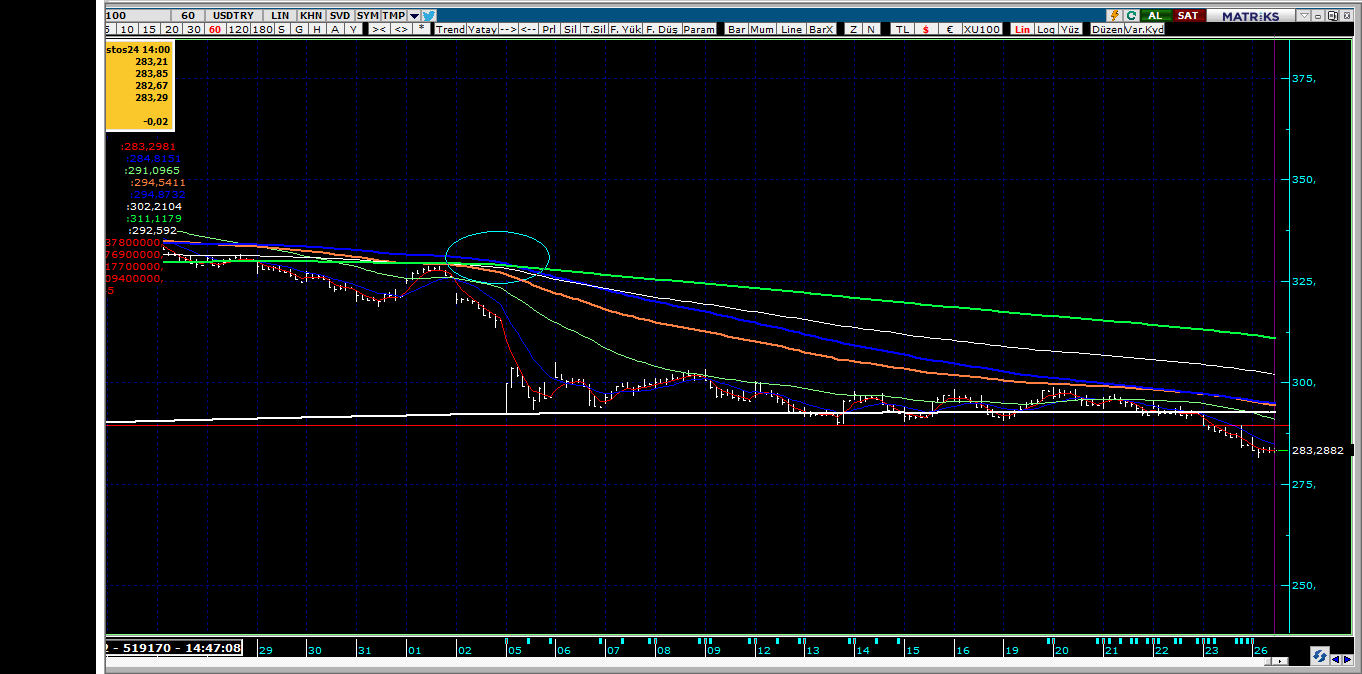1362x674 pixels.
Task: Open the Param settings button
Action: [x=699, y=30]
